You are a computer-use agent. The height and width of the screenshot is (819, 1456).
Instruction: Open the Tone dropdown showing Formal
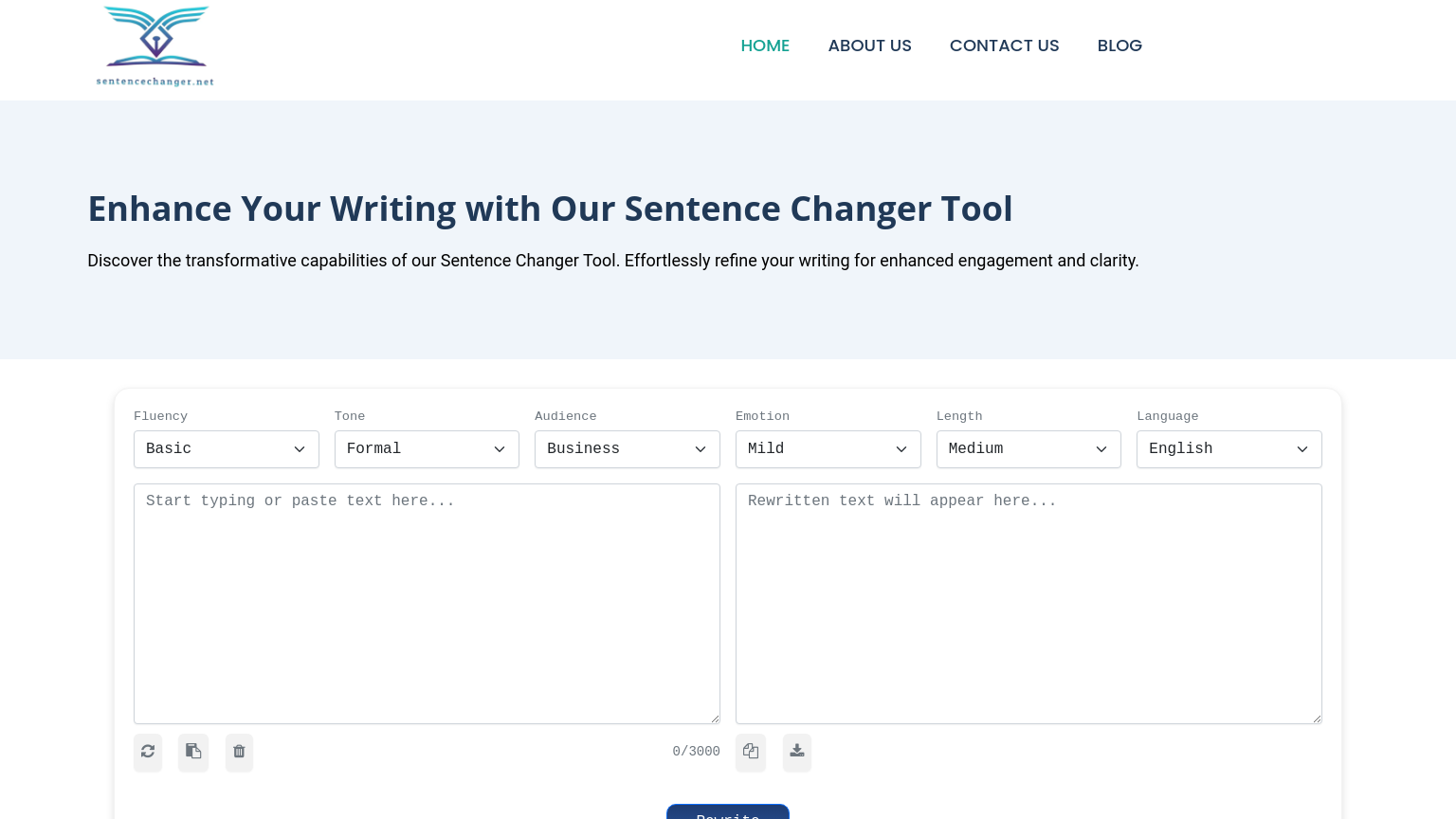point(427,449)
